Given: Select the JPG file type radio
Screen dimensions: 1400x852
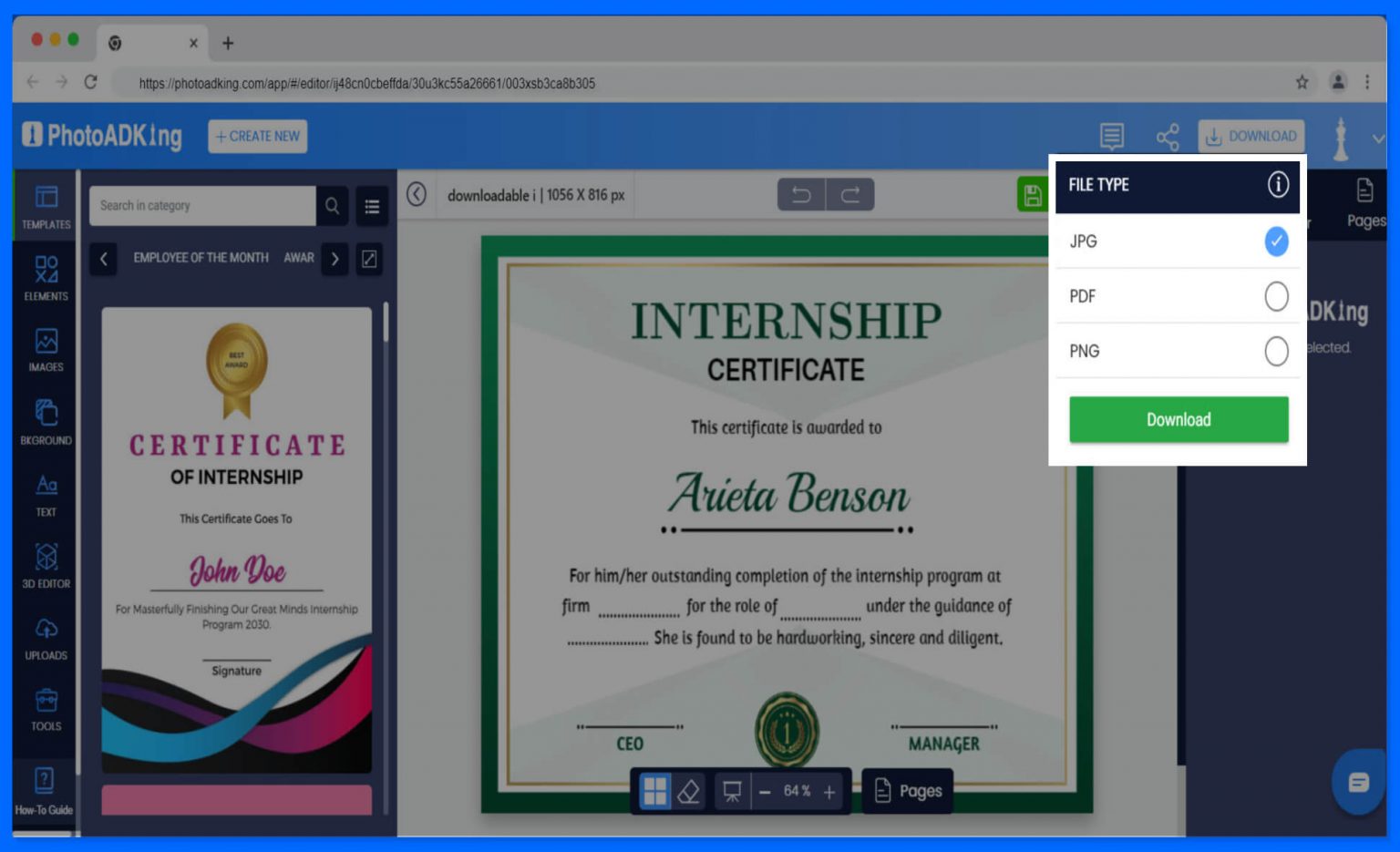Looking at the screenshot, I should pos(1275,241).
